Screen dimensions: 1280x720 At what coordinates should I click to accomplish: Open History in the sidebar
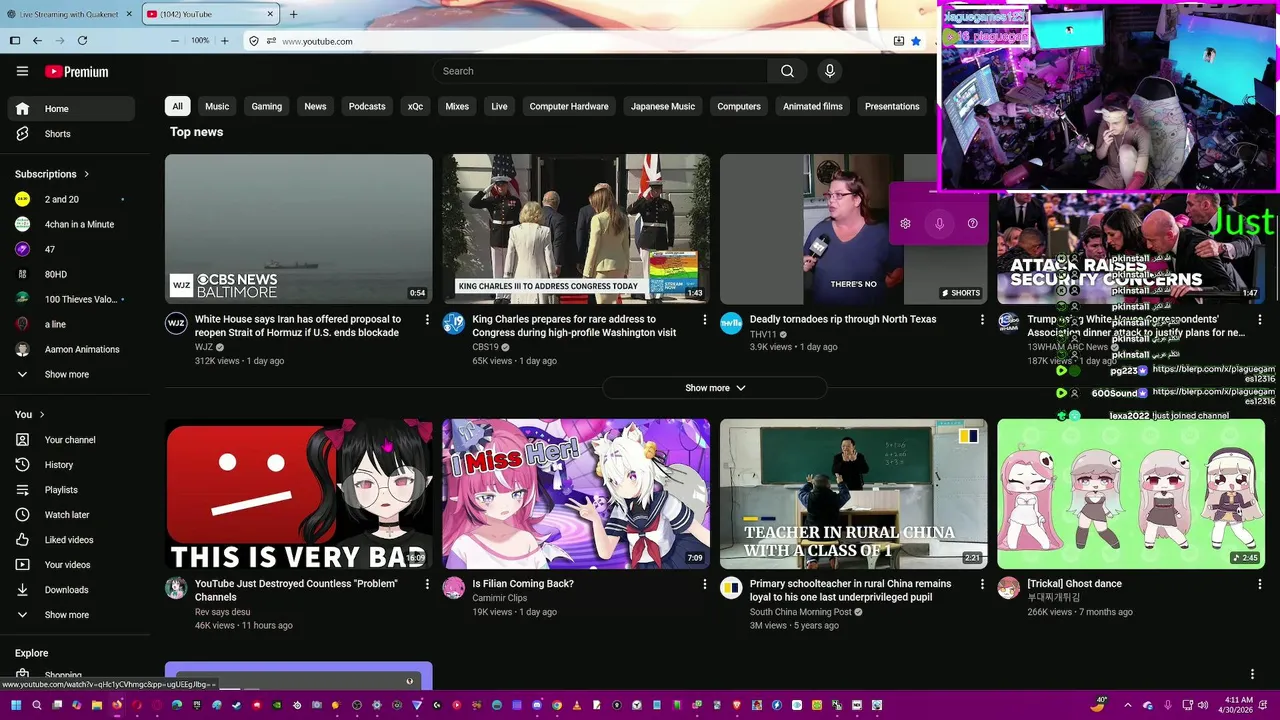coord(71,465)
